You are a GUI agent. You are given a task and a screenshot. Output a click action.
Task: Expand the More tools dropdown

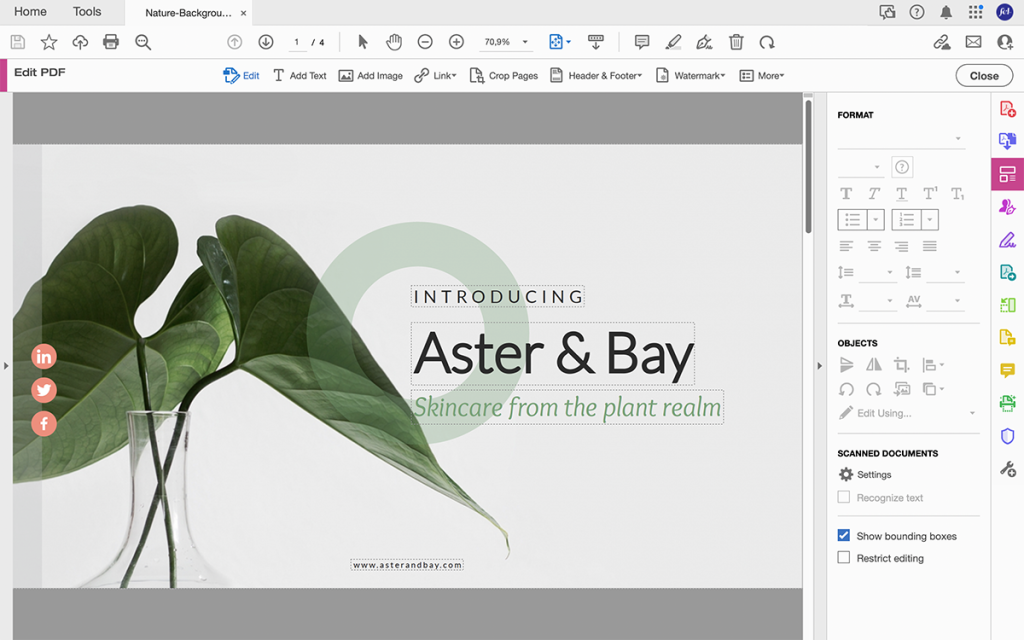coord(761,75)
